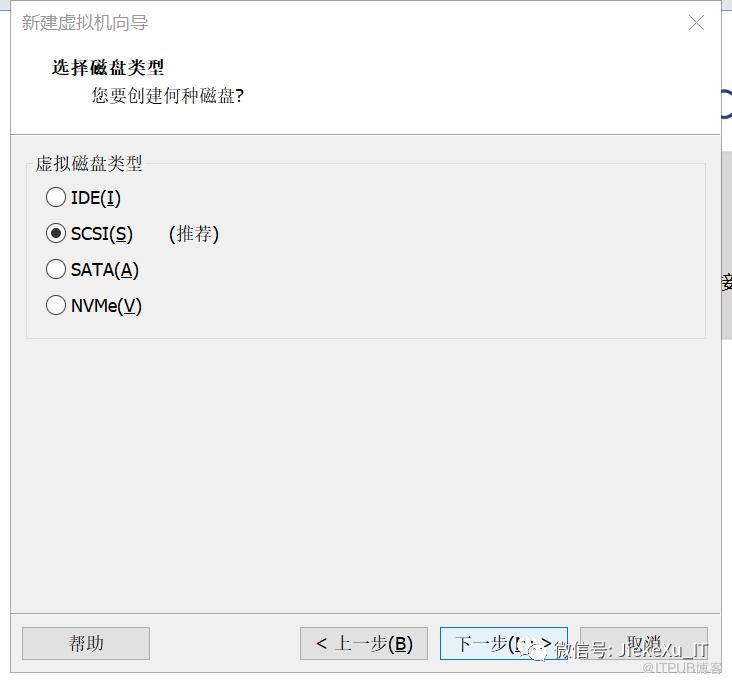Click the WeChat logo icon in watermark
The height and width of the screenshot is (683, 732).
click(539, 651)
